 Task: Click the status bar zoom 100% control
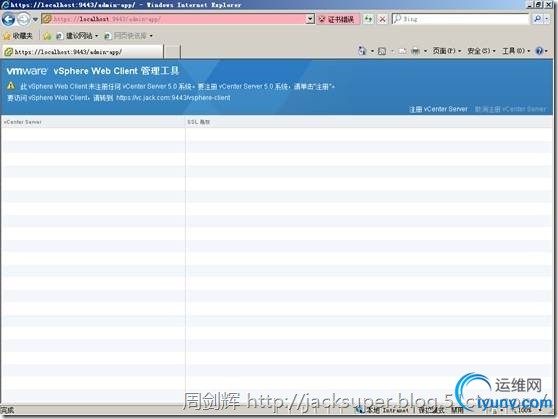point(527,410)
